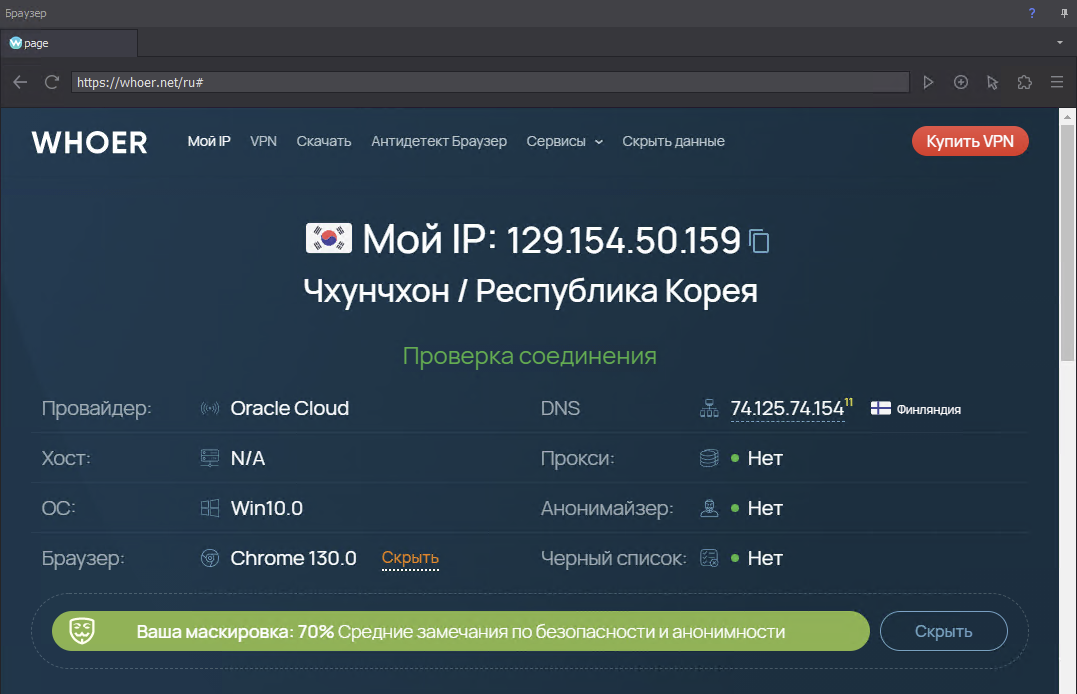
Task: Click the Ваша маскировка 70% banner
Action: [x=461, y=631]
